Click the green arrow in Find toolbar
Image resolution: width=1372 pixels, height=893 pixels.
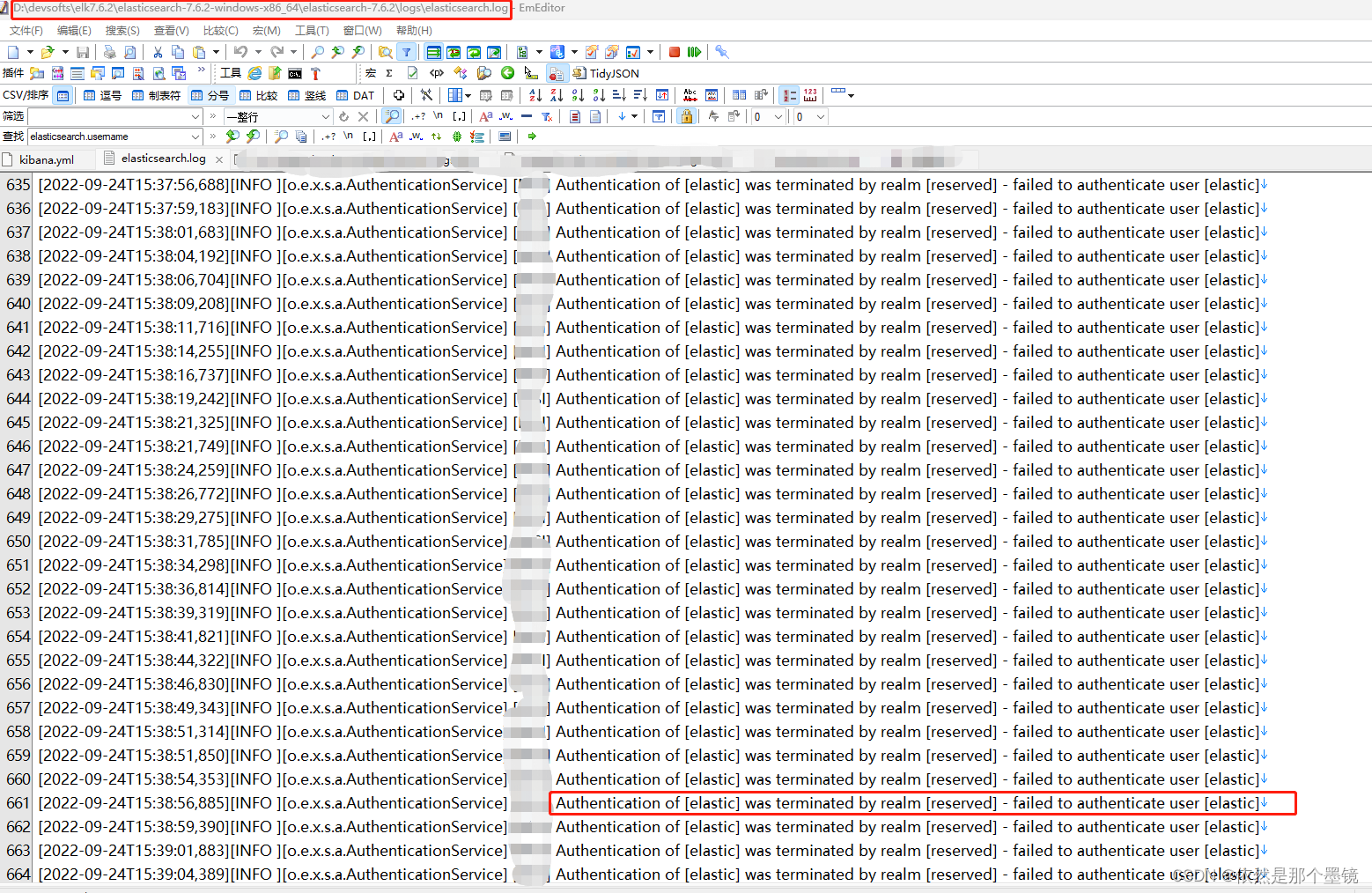[532, 137]
